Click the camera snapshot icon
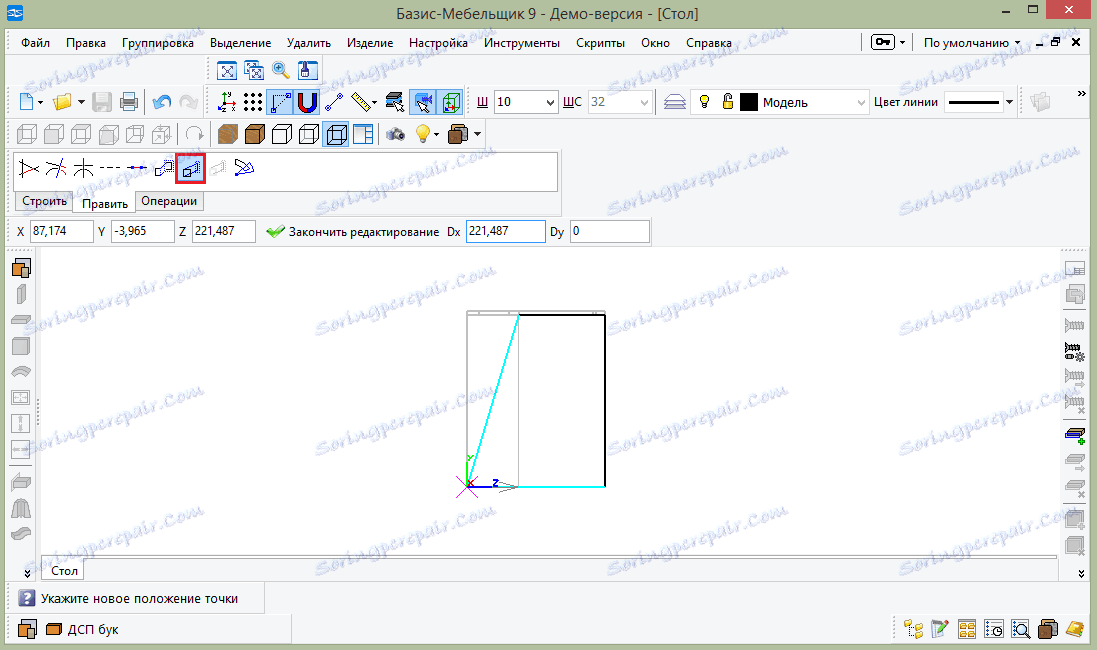Image resolution: width=1097 pixels, height=650 pixels. [x=395, y=134]
